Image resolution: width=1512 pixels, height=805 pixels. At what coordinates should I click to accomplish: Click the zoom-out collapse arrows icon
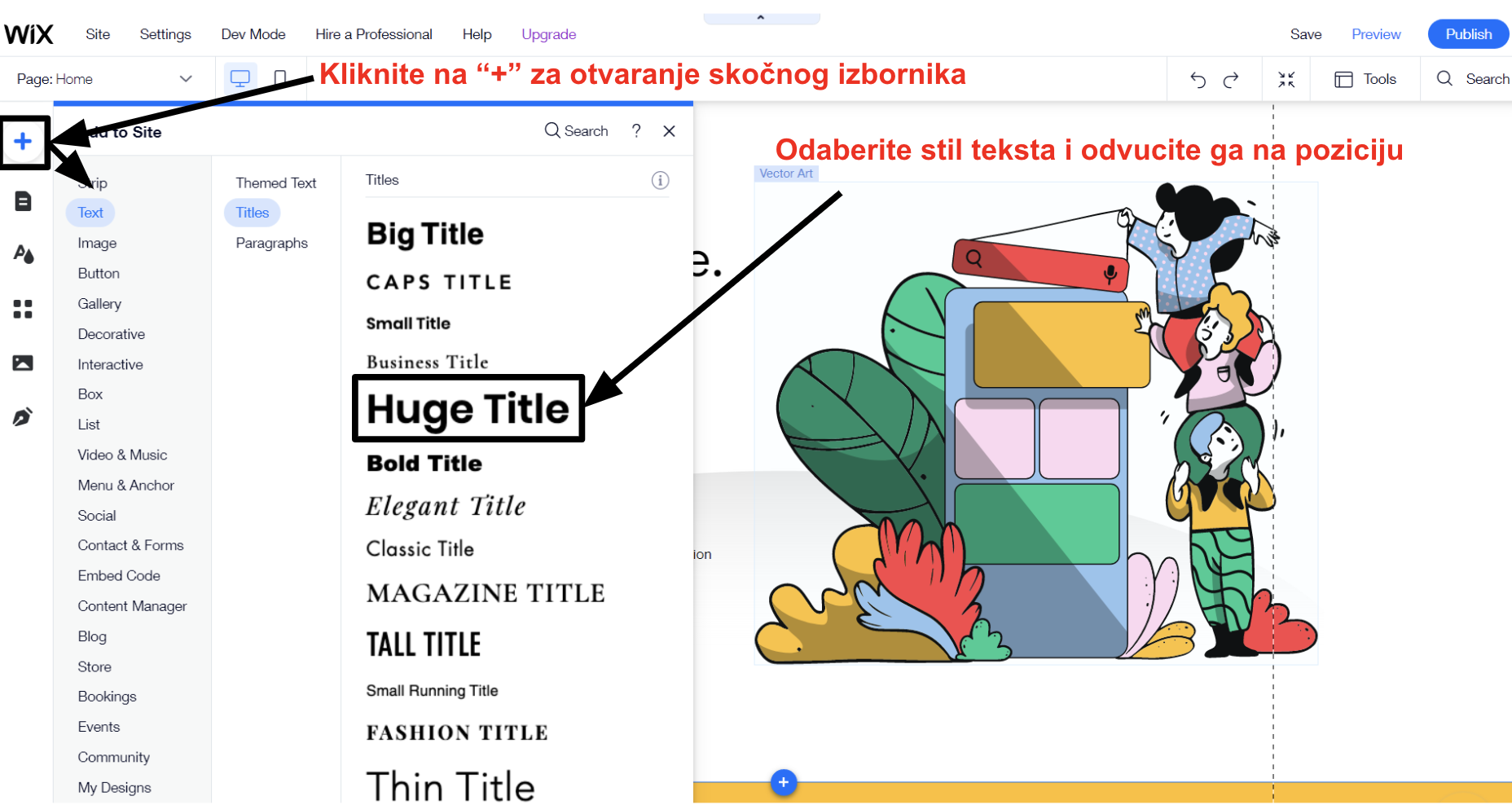pyautogui.click(x=1286, y=79)
